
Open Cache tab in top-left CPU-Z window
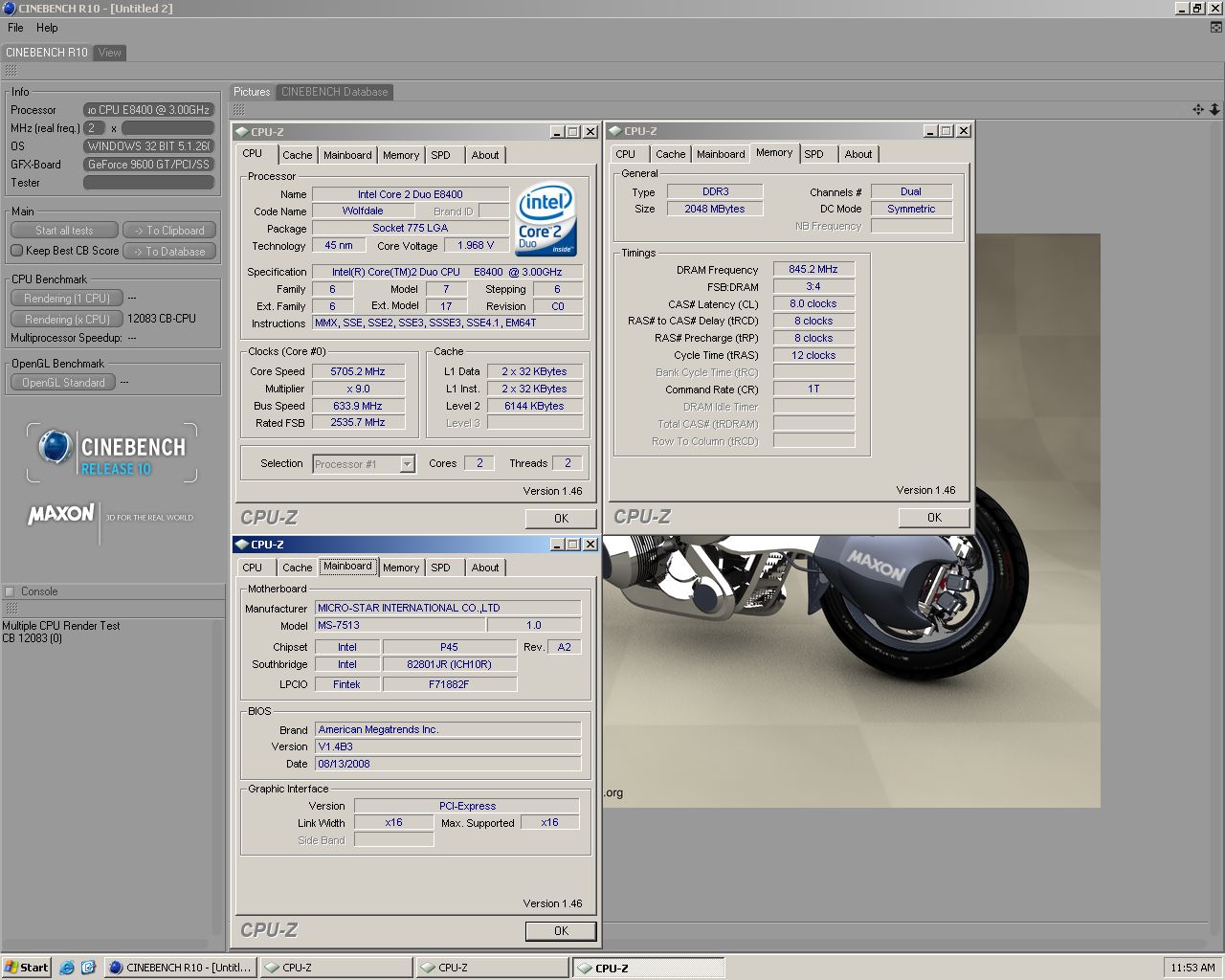[x=298, y=155]
